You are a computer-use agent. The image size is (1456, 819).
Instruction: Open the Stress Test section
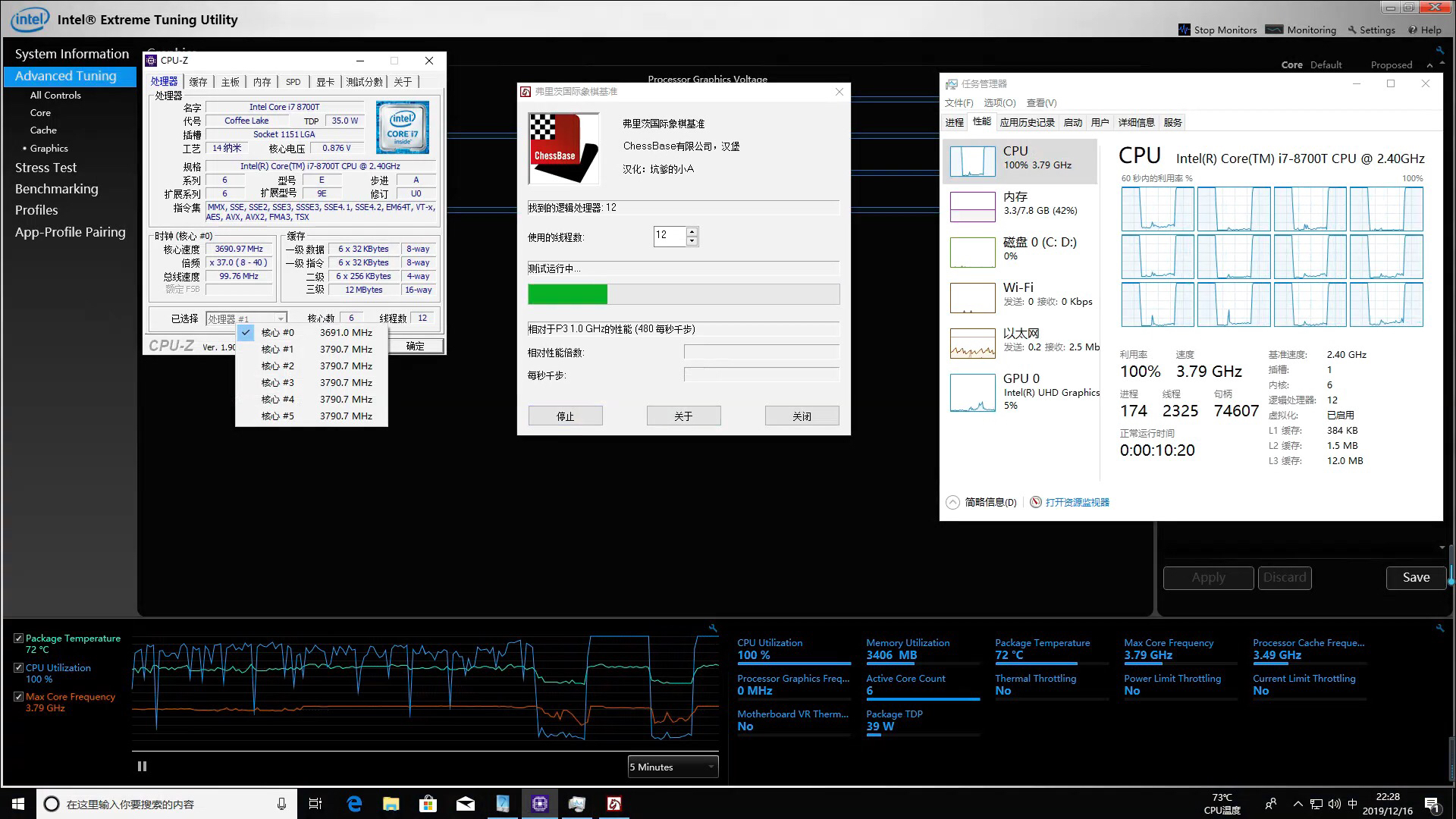[45, 168]
